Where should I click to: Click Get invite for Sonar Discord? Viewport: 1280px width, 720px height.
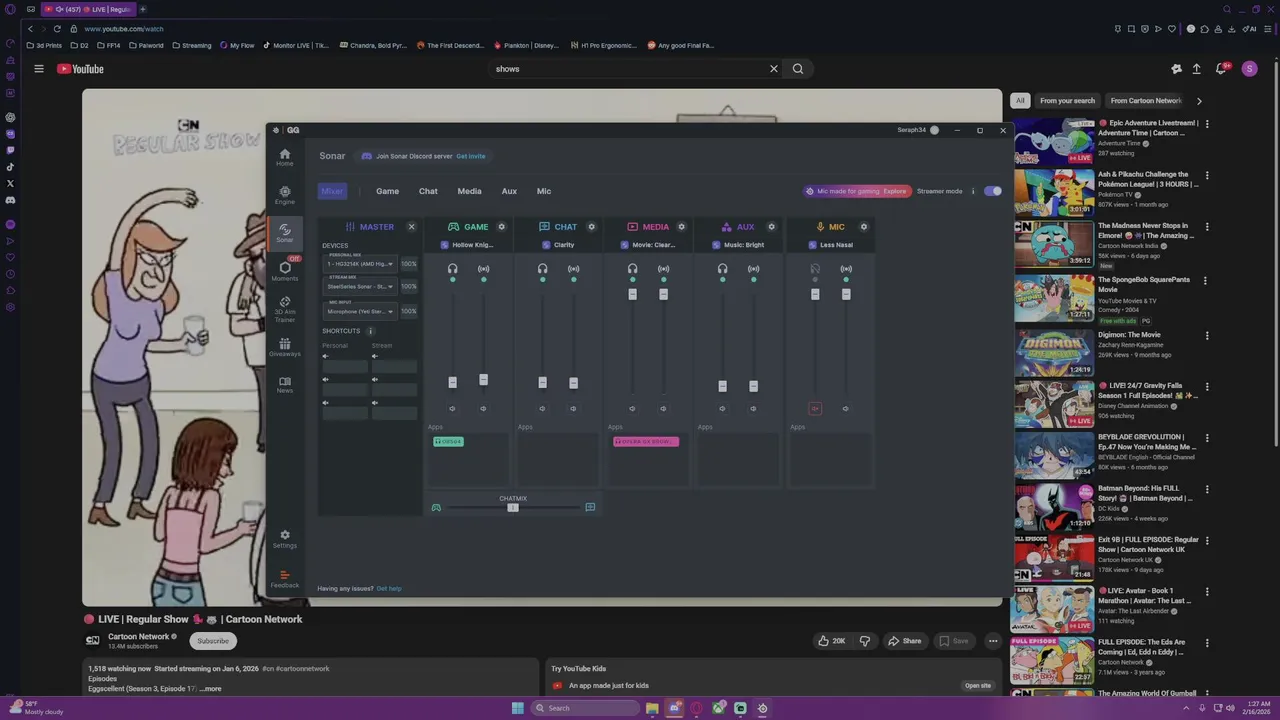click(x=470, y=156)
